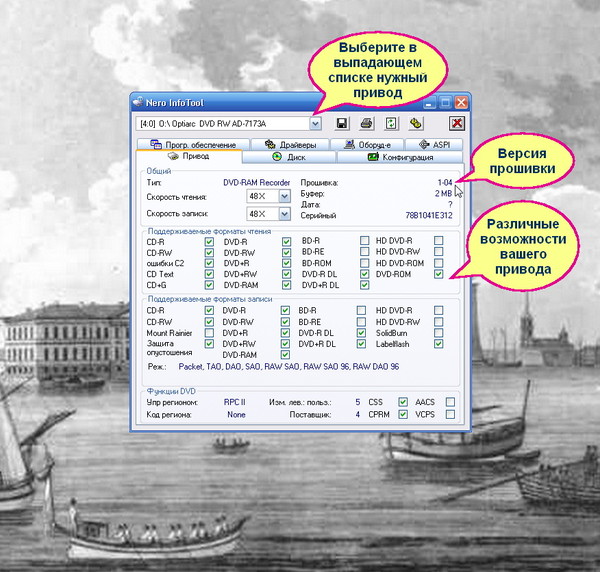
Task: Toggle DVD+R DL read formats checkbox
Action: point(365,285)
